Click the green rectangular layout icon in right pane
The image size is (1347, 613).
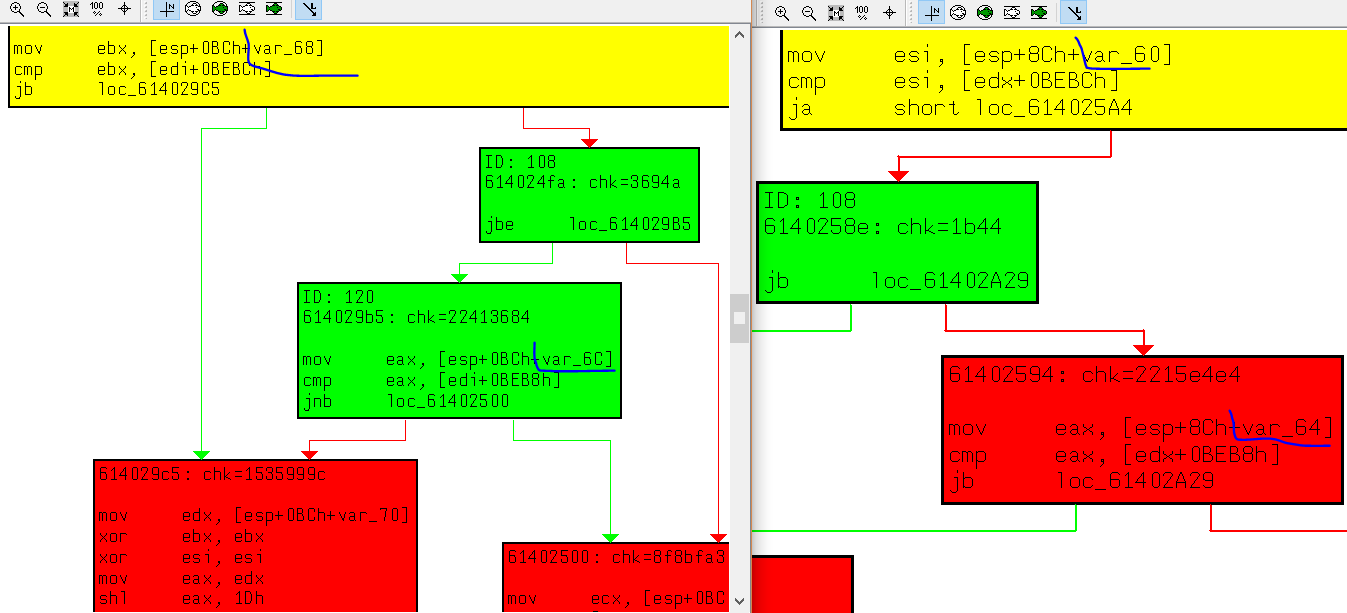1039,13
